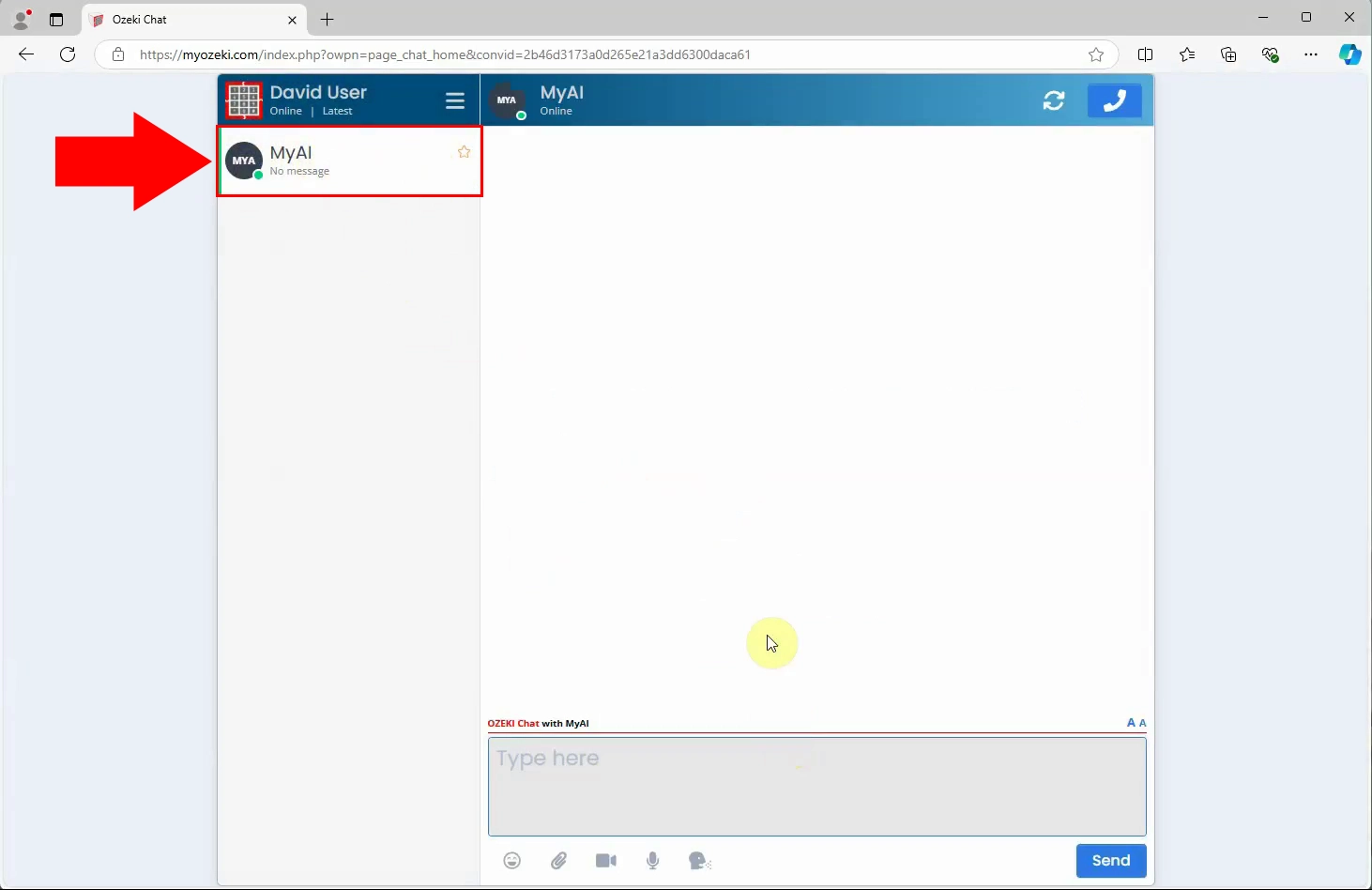The image size is (1372, 890).
Task: Increase font size with the large A
Action: point(1131,723)
